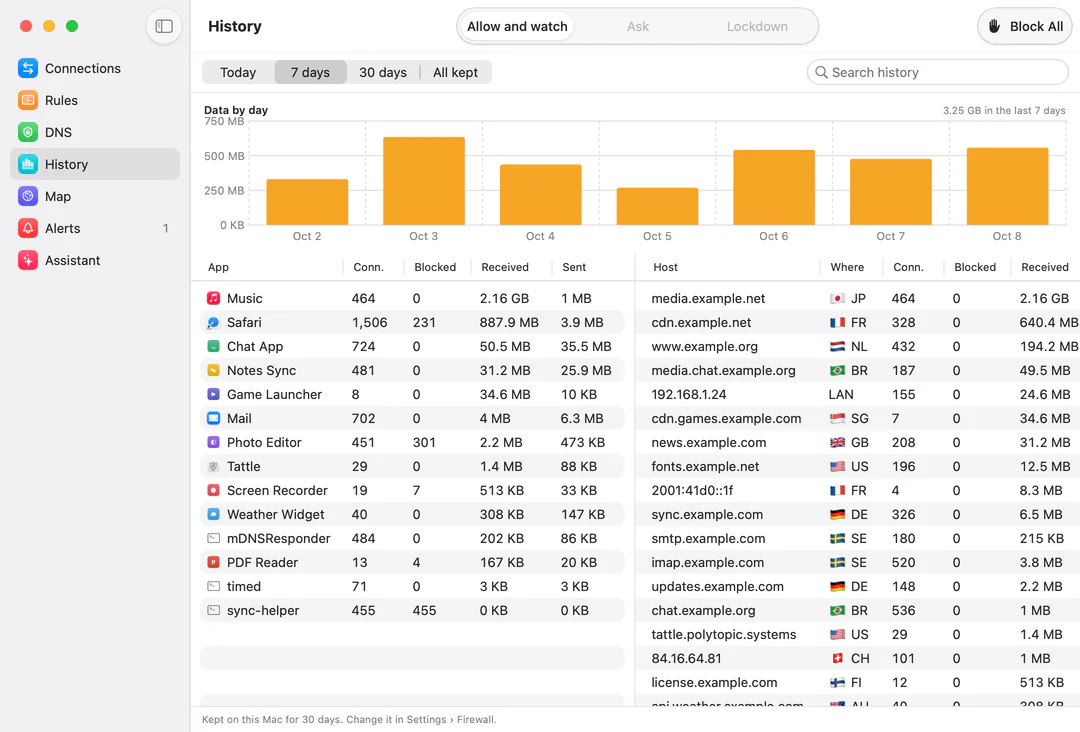Open Assistant via its pink sparkle icon
Screen dimensions: 1080x732
click(x=28, y=260)
